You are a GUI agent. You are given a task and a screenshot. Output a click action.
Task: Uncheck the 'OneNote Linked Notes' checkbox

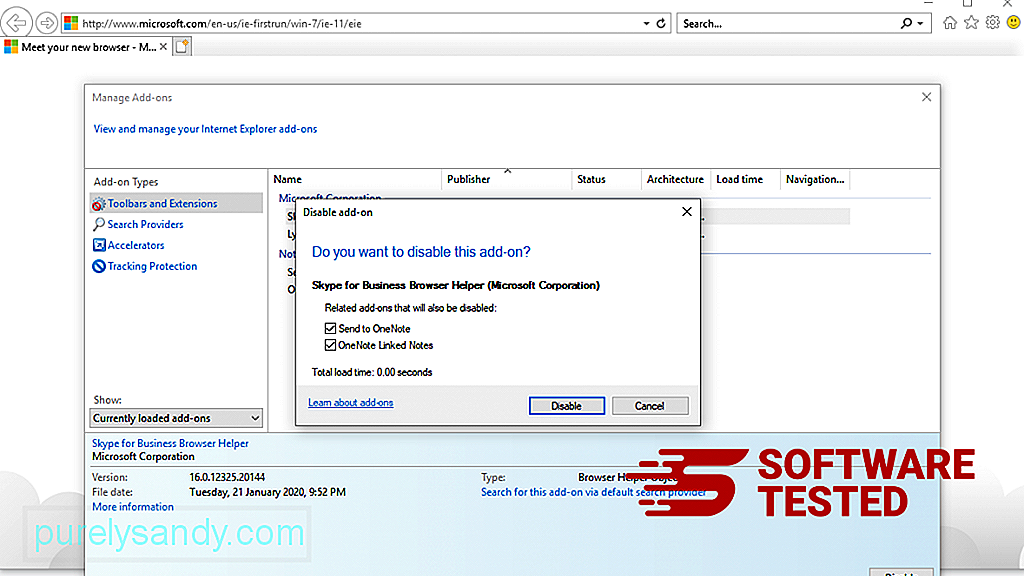pos(330,345)
